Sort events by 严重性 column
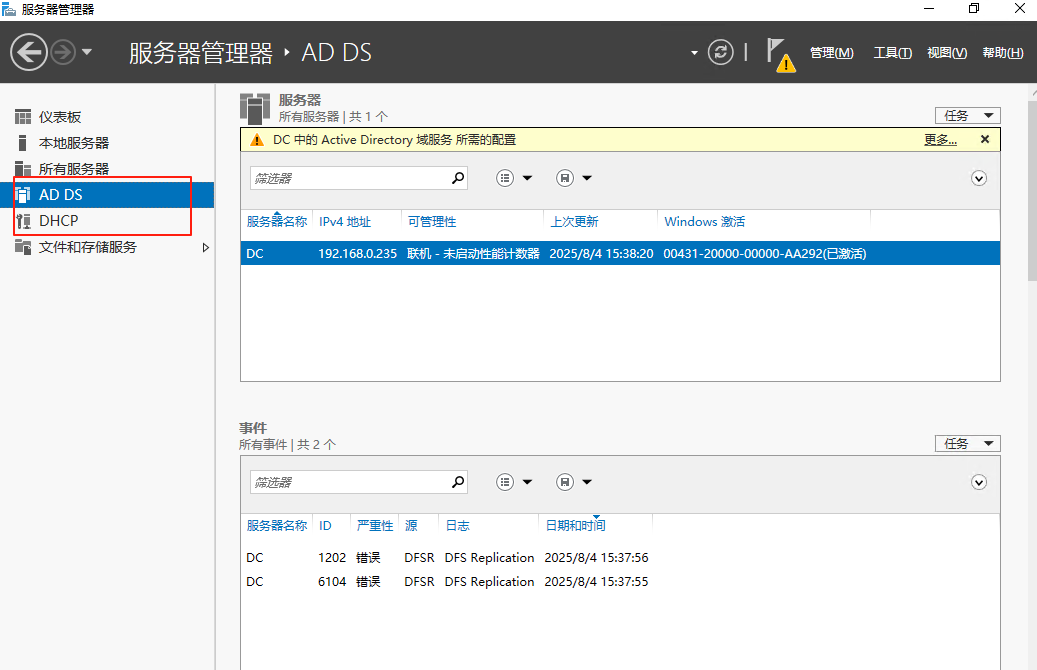 [374, 526]
